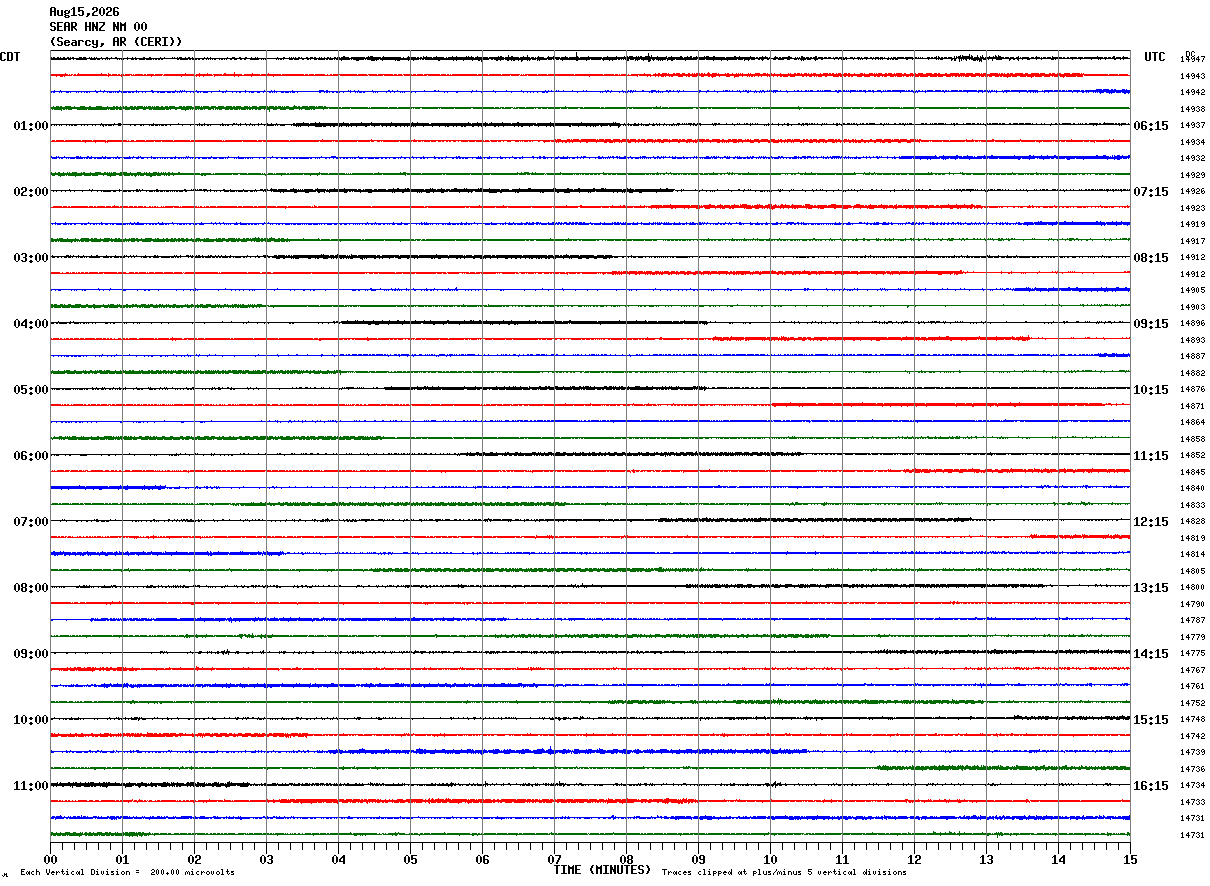Click the Each Vertical Division 200.00 microvolts note
This screenshot has width=1210, height=886.
tap(127, 873)
